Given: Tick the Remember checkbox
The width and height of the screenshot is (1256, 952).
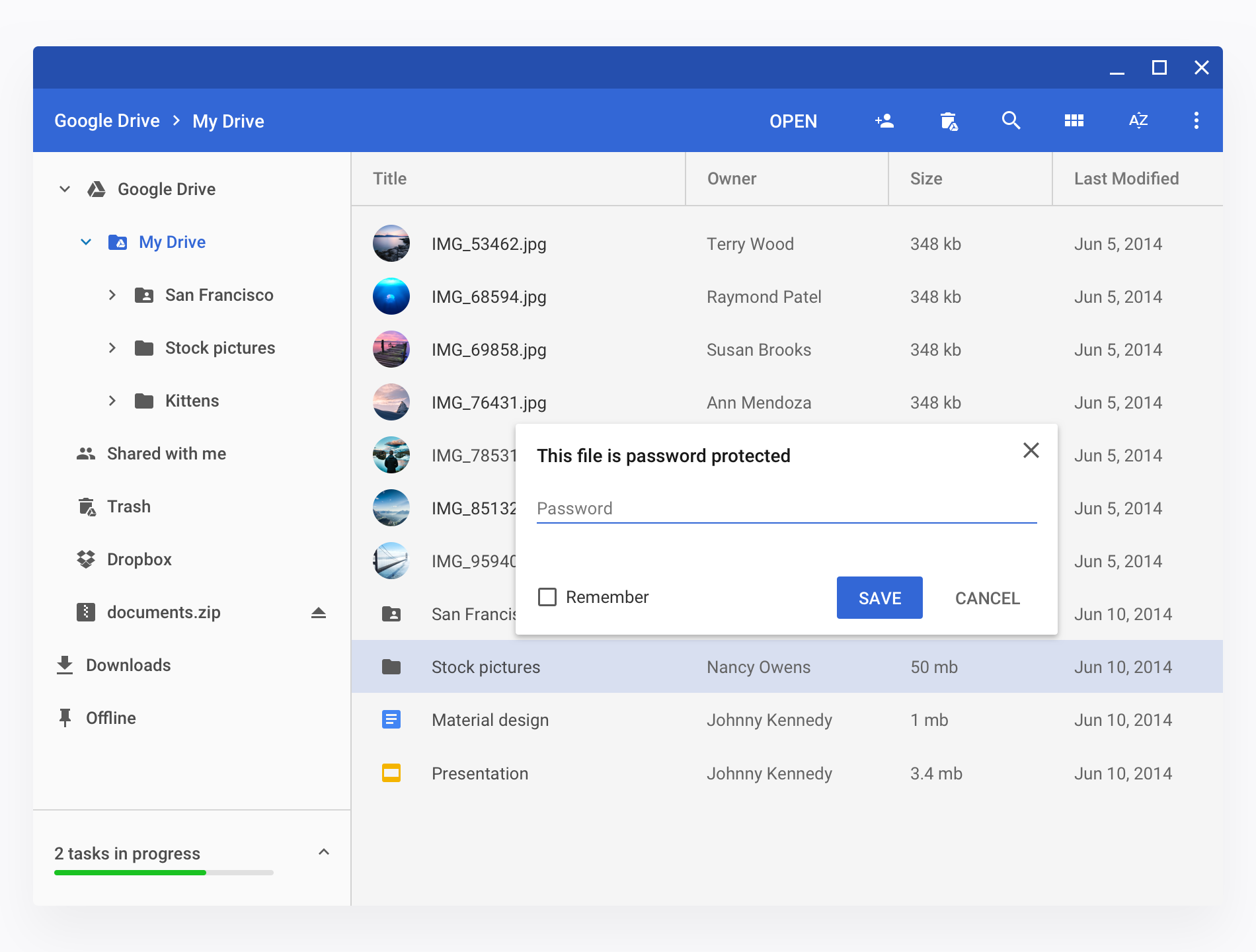Looking at the screenshot, I should pyautogui.click(x=547, y=597).
